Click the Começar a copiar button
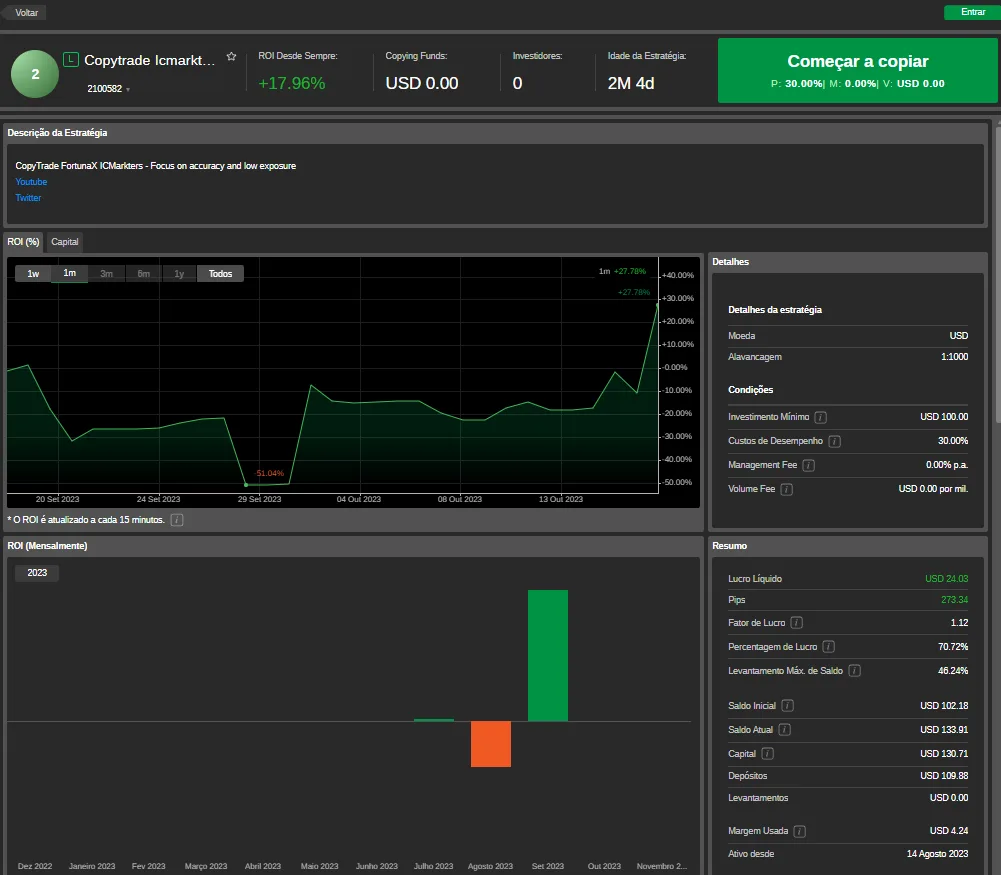 pos(857,70)
